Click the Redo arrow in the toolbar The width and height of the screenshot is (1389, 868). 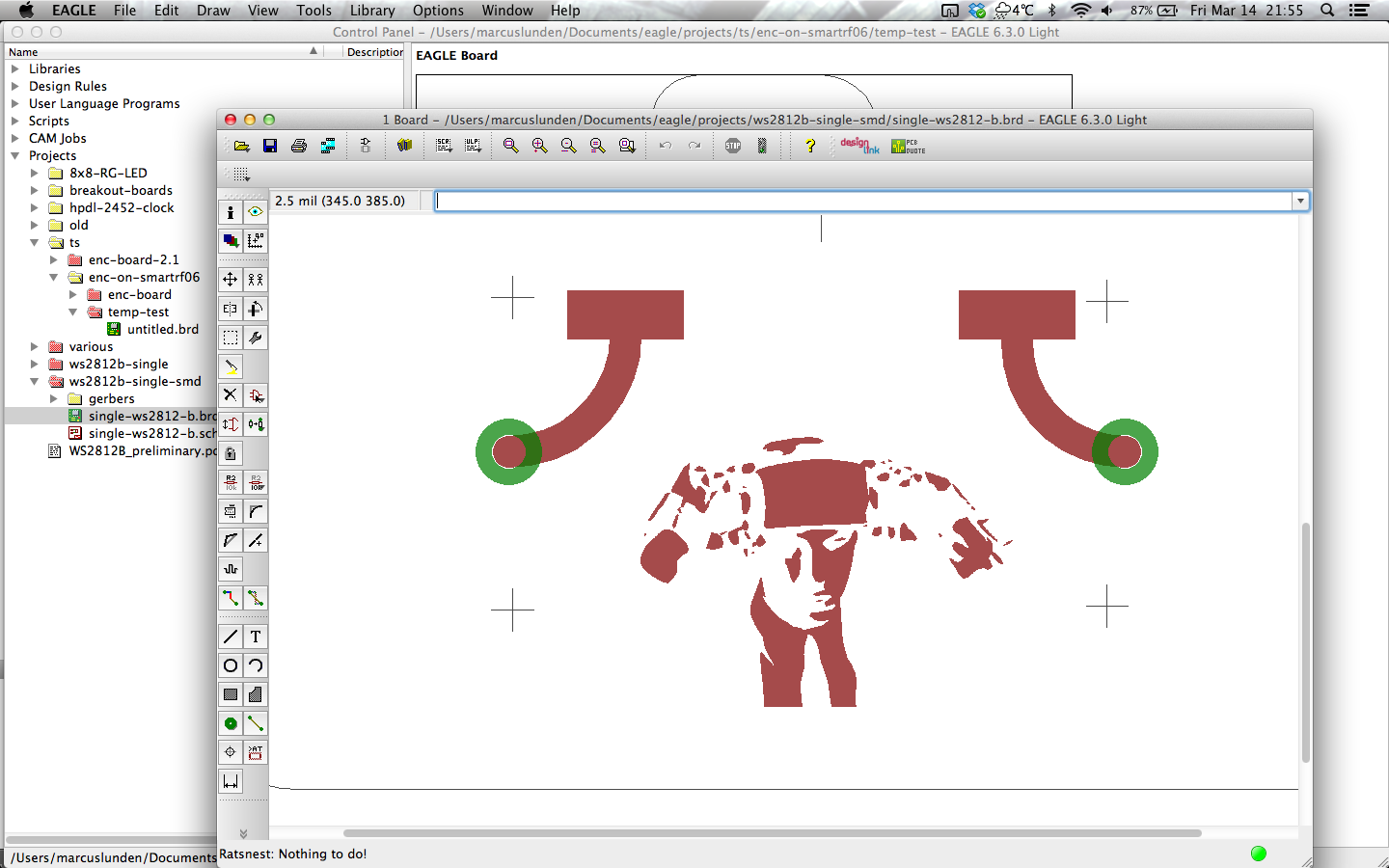pyautogui.click(x=694, y=146)
